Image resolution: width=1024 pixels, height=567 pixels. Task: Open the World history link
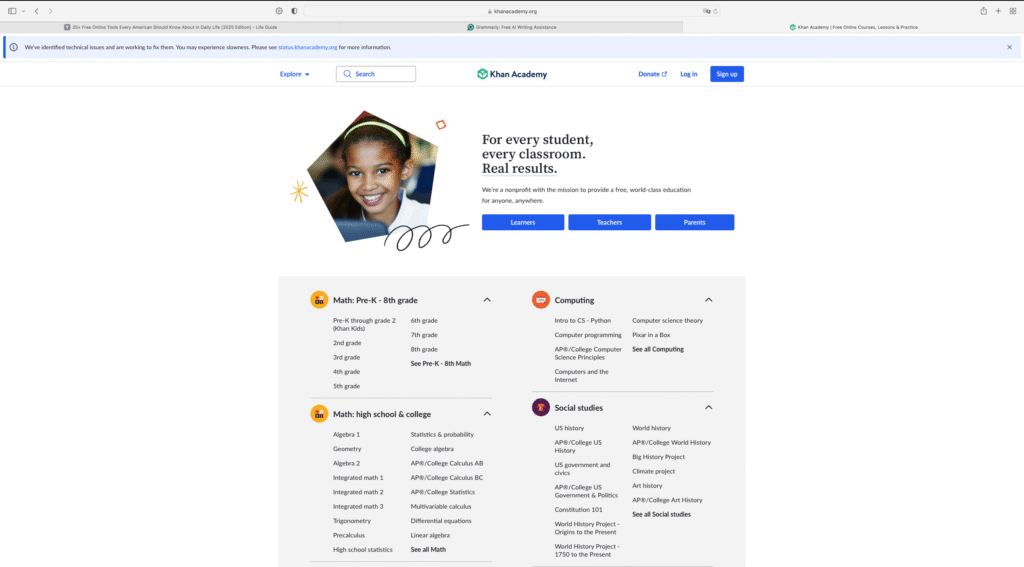point(651,428)
